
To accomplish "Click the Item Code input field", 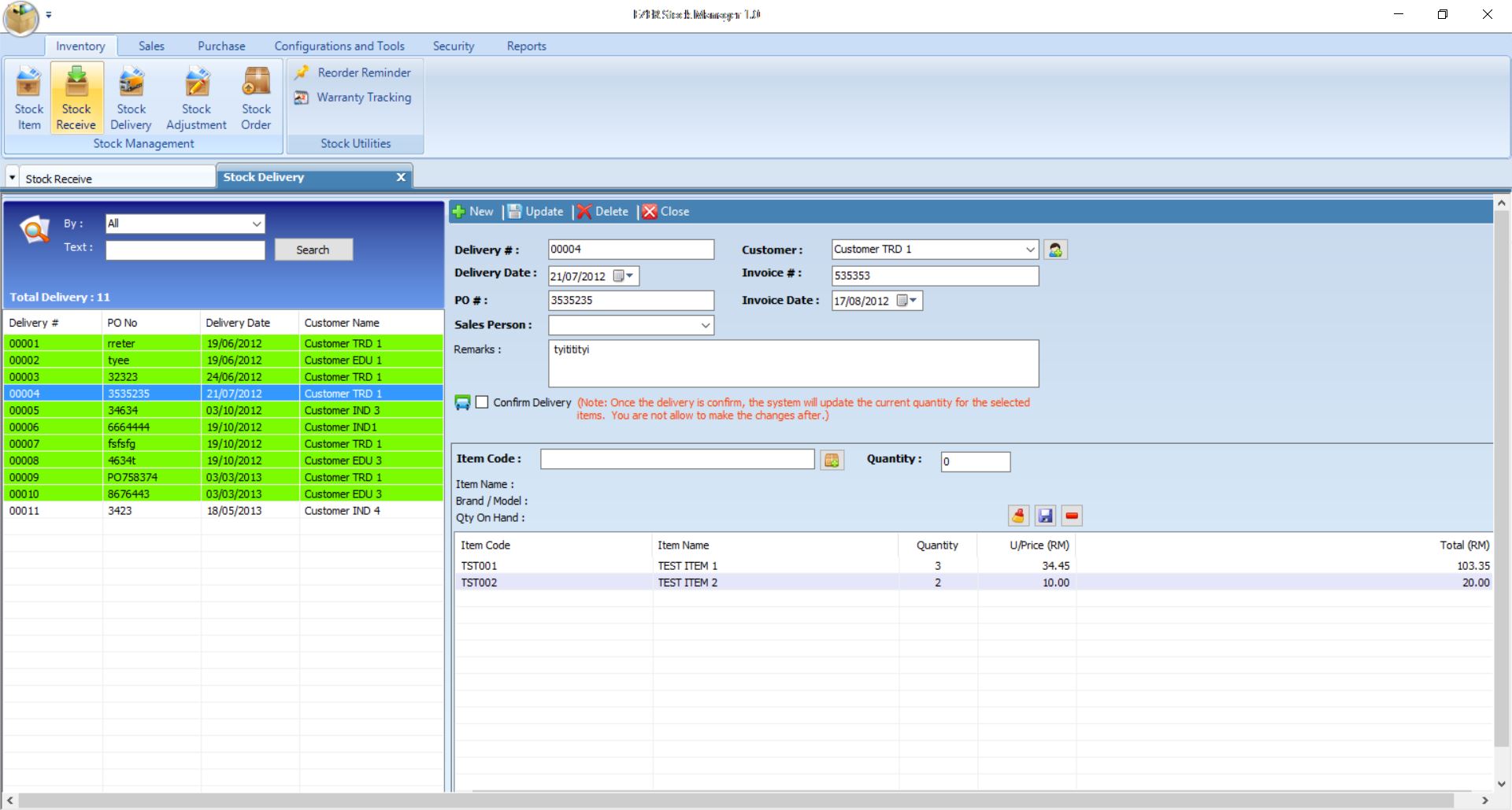I will point(677,459).
